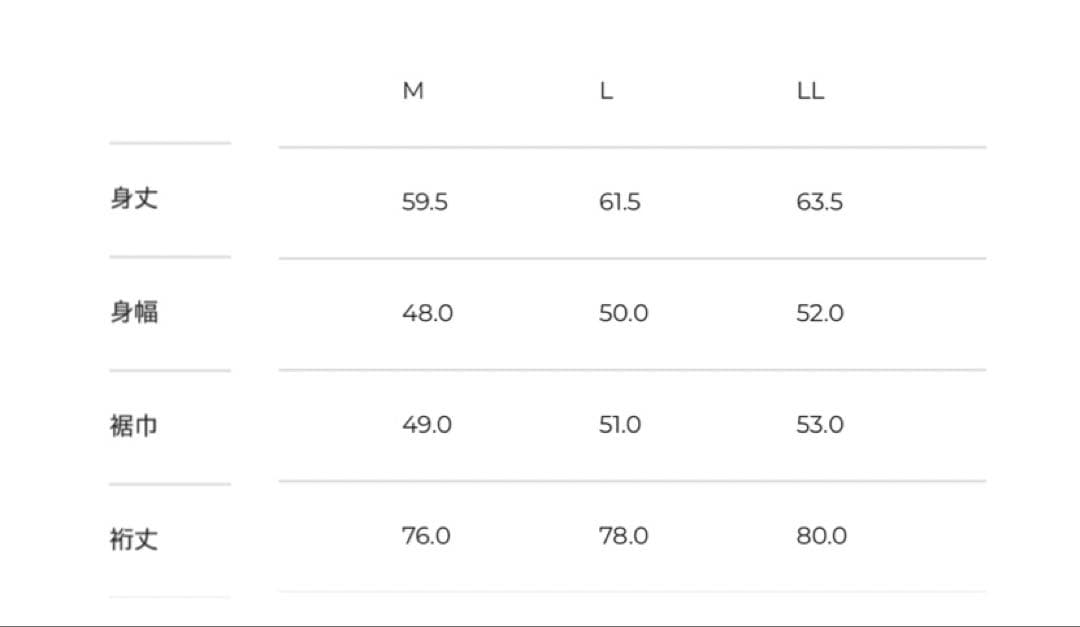Click the 49.0 measurement value
1080x627 pixels.
coord(427,425)
